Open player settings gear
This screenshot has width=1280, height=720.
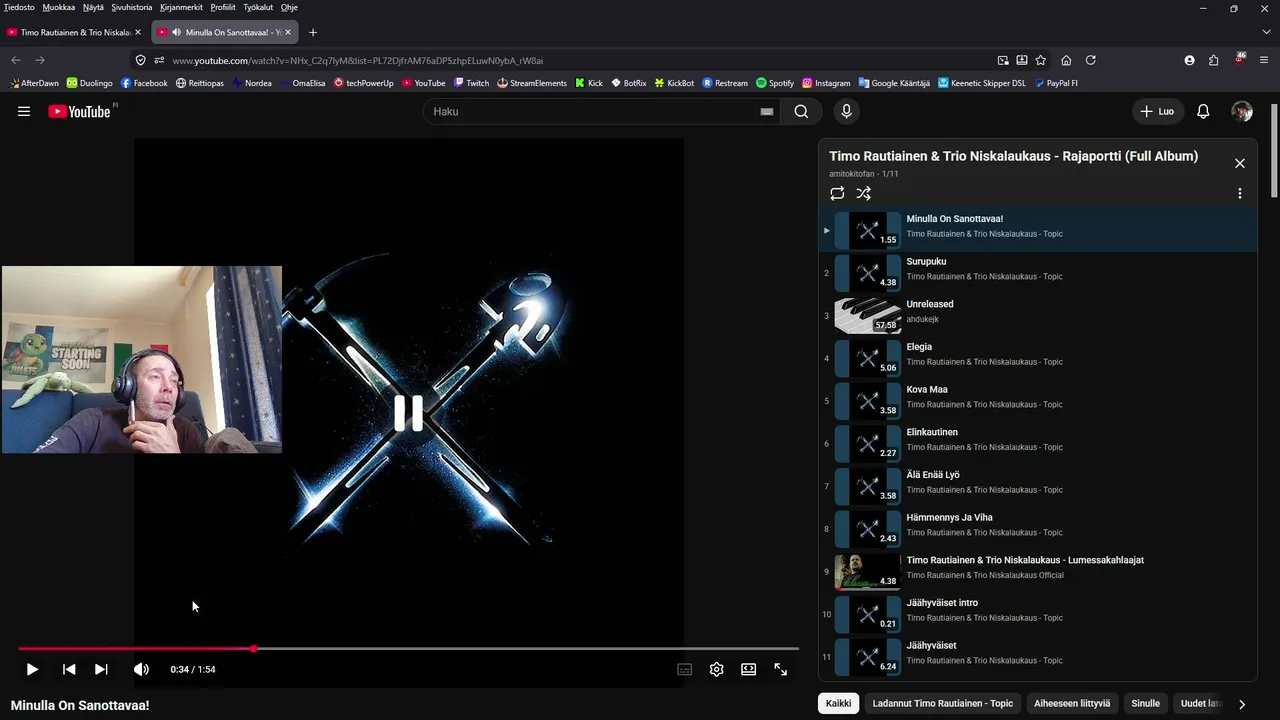[x=716, y=669]
